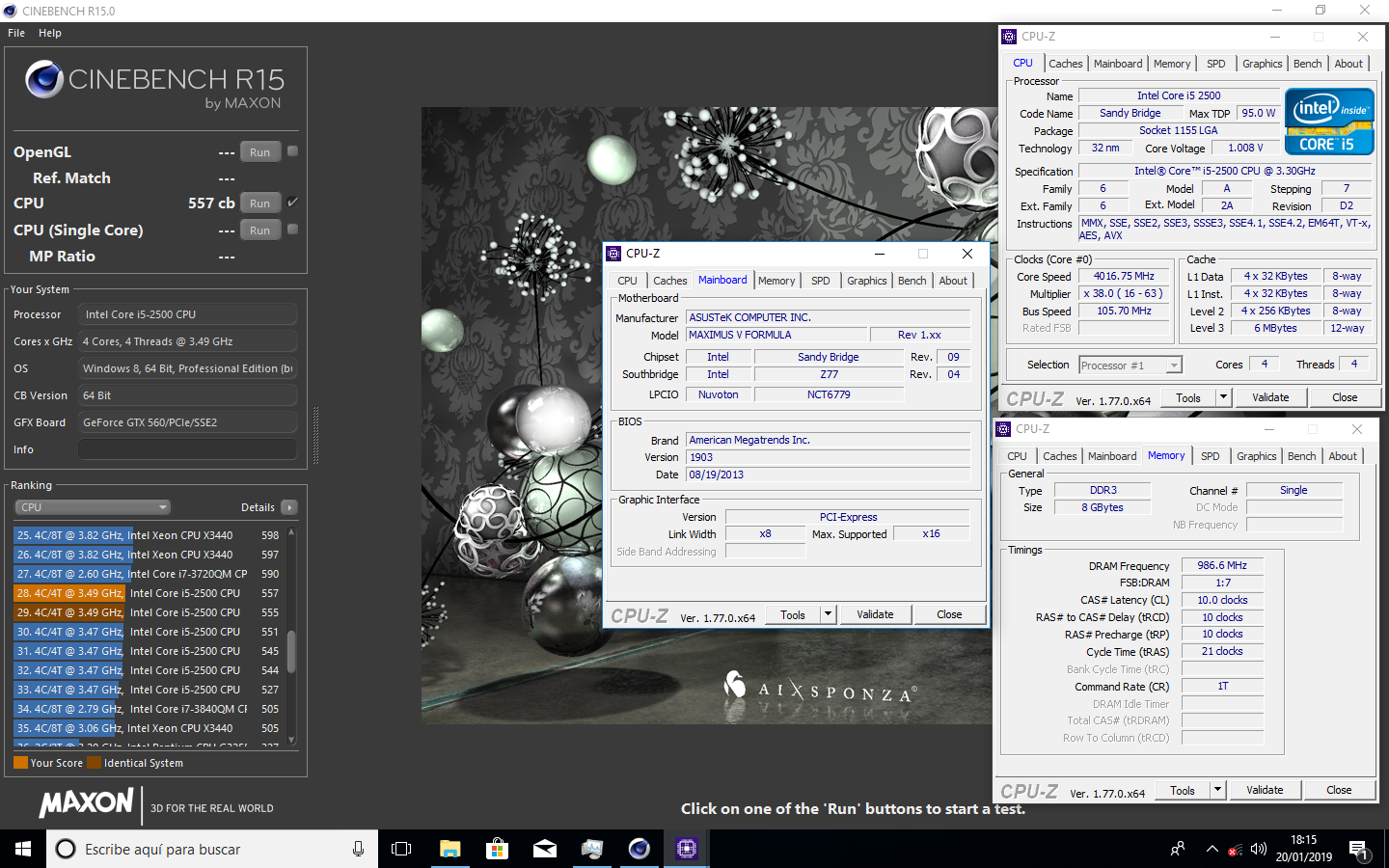Open the Cinebench File menu
The image size is (1389, 868).
[16, 33]
